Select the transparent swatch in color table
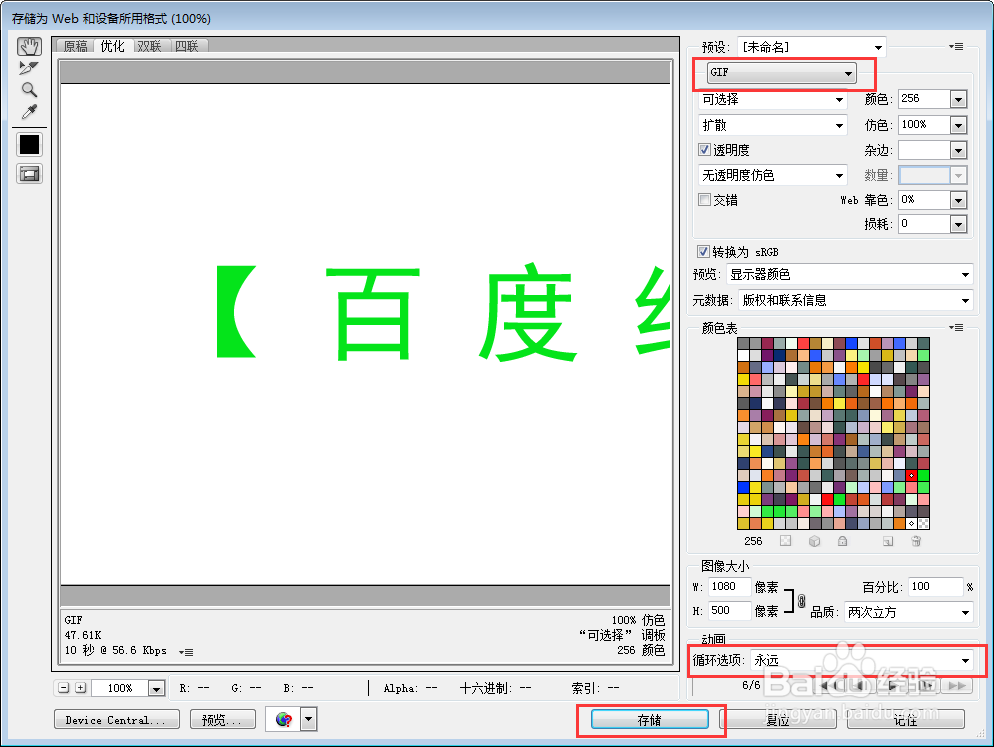Viewport: 994px width, 747px height. [x=924, y=523]
